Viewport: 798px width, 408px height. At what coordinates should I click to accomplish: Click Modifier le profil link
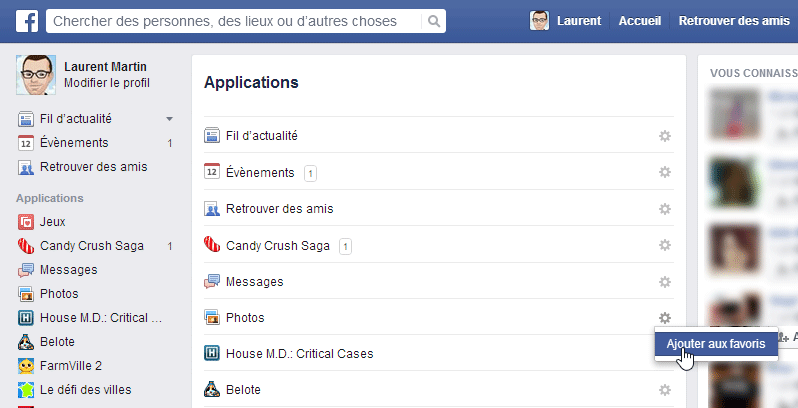(x=107, y=83)
